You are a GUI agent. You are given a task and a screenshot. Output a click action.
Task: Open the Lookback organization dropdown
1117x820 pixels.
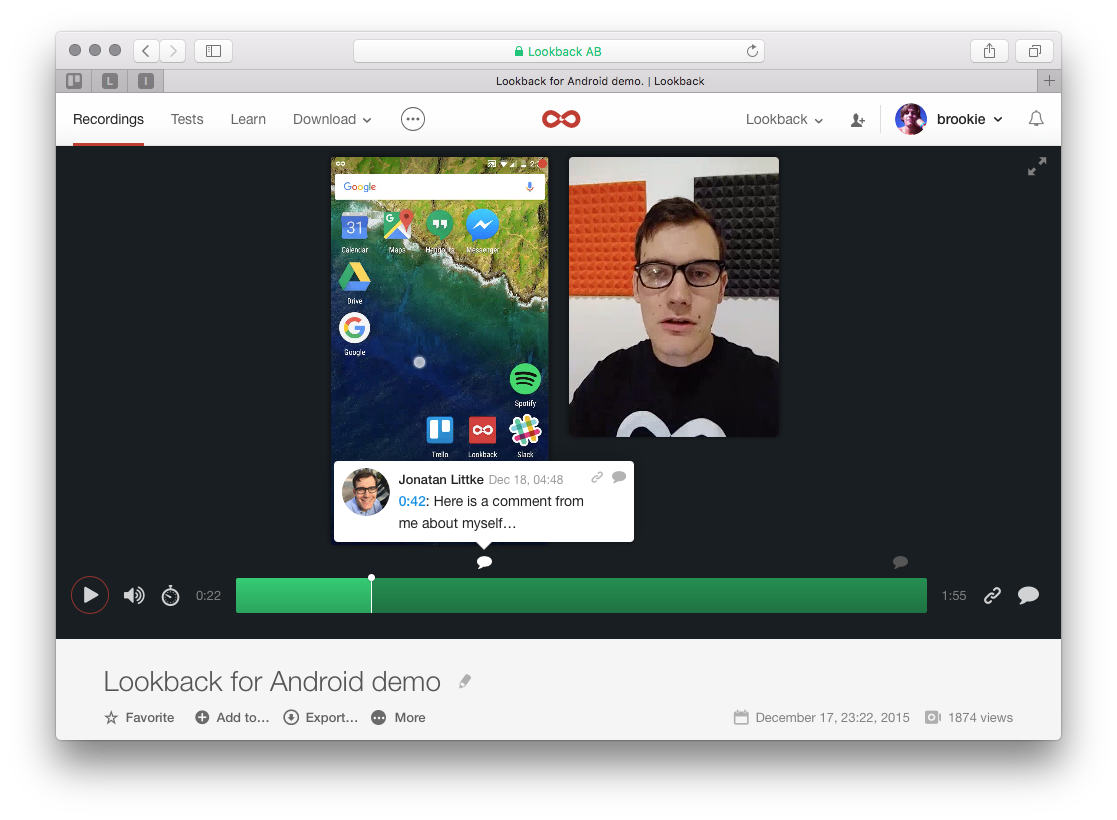(x=784, y=119)
